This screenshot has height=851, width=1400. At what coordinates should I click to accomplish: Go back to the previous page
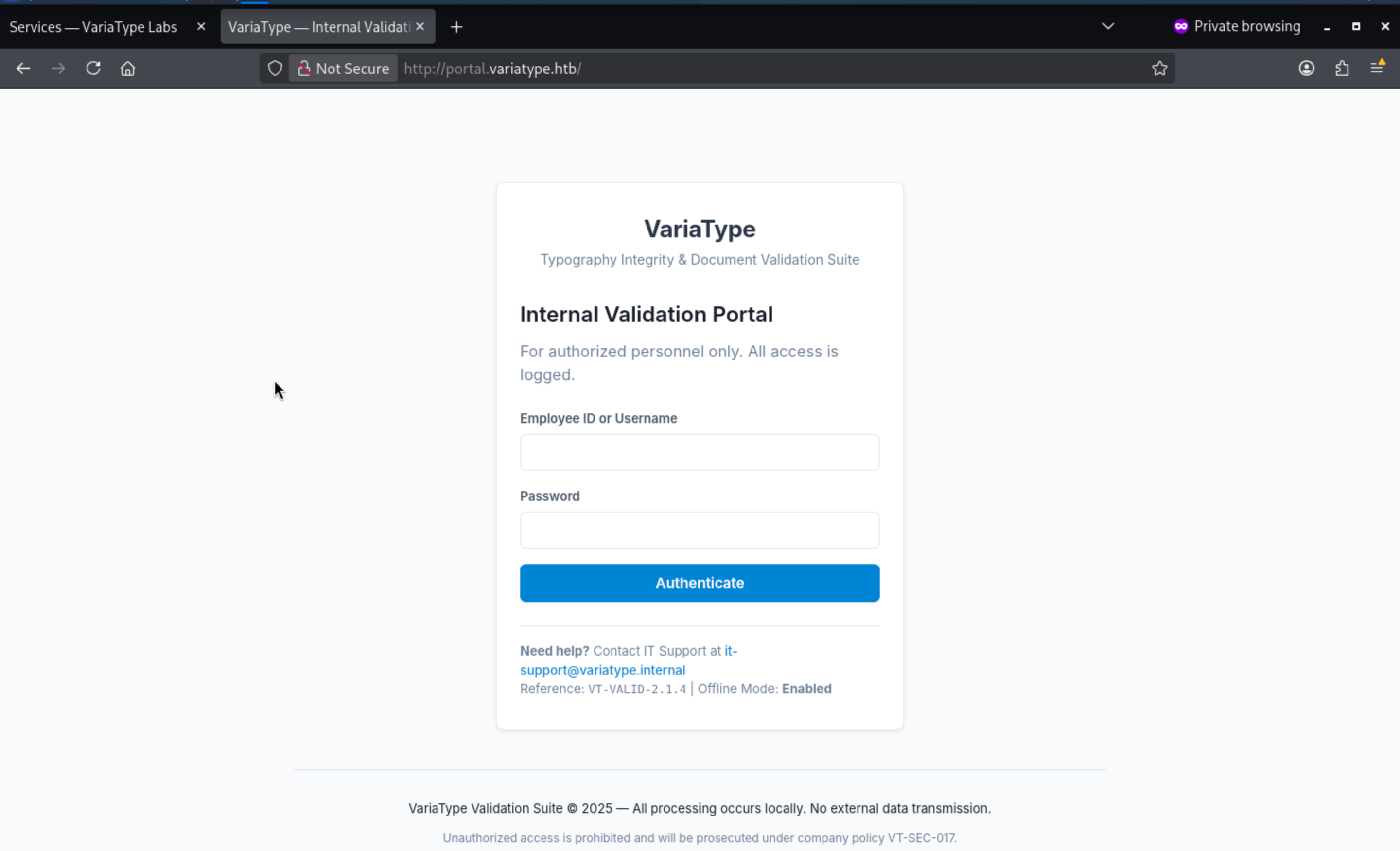tap(23, 69)
